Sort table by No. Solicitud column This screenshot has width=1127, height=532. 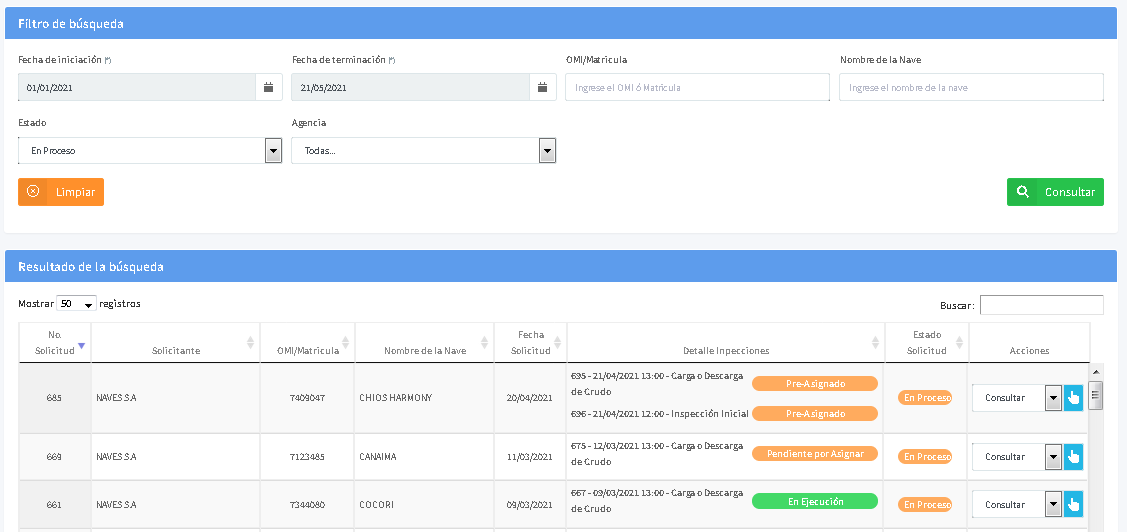[55, 342]
